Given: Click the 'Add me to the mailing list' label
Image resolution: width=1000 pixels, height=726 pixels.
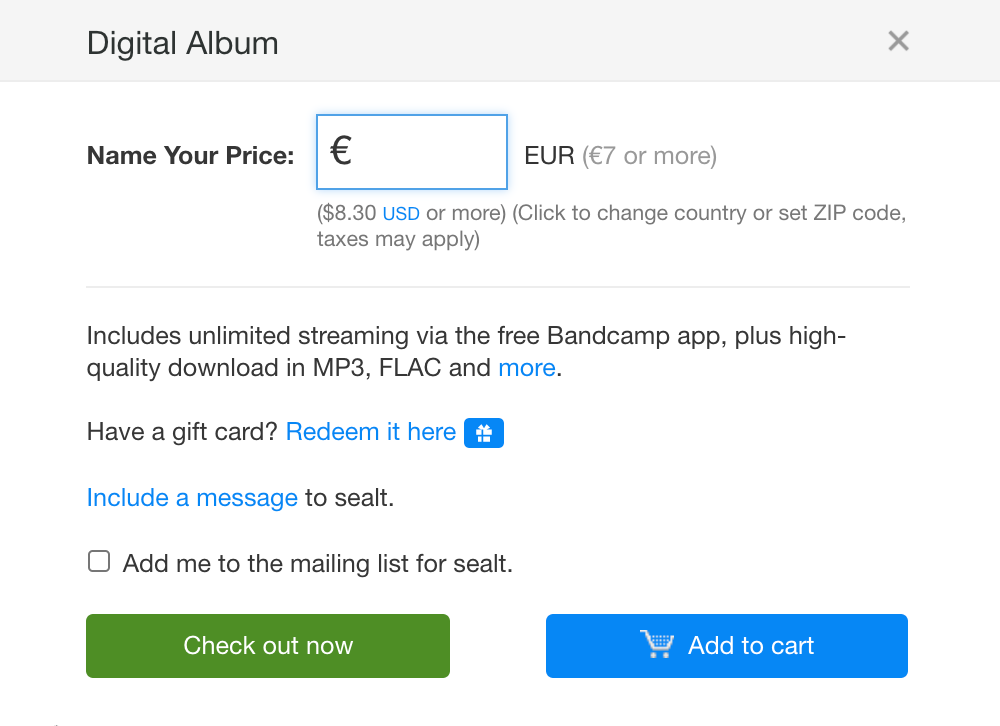Looking at the screenshot, I should 317,564.
